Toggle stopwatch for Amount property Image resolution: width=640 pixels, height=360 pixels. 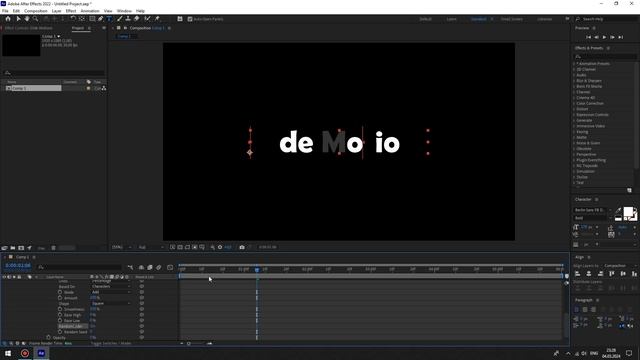click(60, 298)
